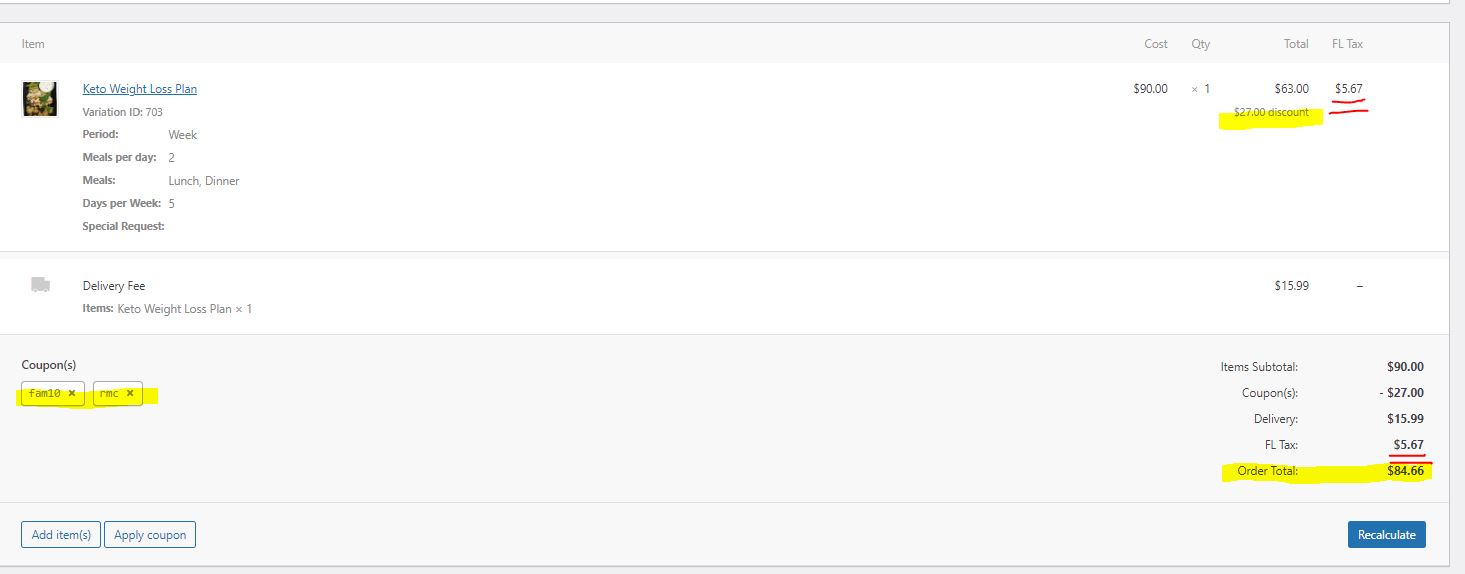Screen dimensions: 1465x574
Task: Click the Item column header
Action: point(33,44)
